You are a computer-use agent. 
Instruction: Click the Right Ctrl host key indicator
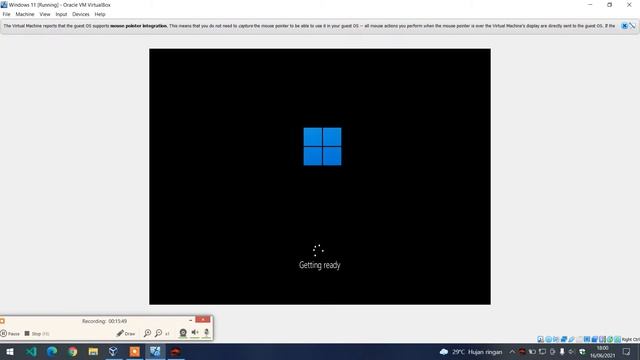coord(631,339)
